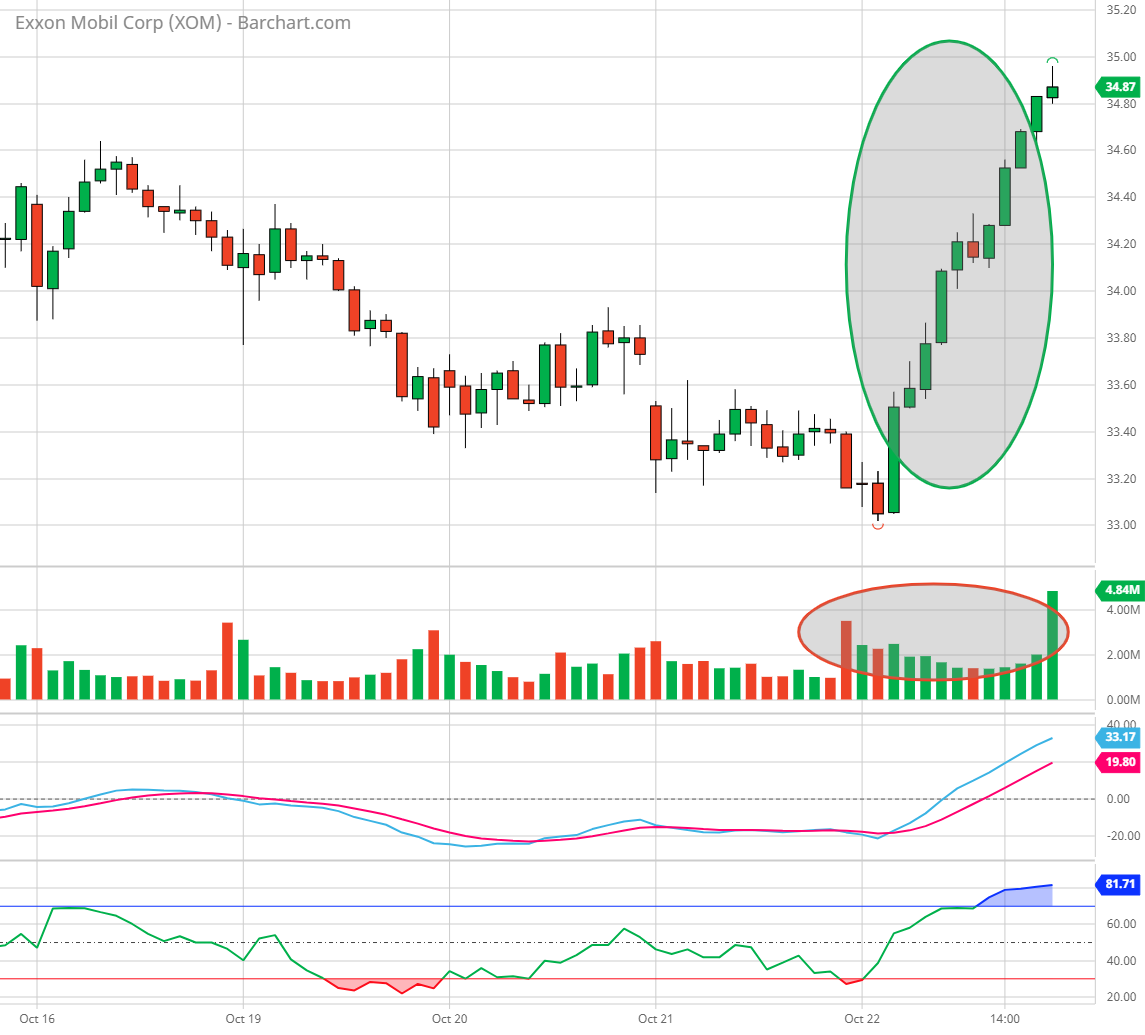This screenshot has height=1035, width=1145.
Task: Select the blue 81.71 oscillator badge
Action: click(x=1118, y=885)
